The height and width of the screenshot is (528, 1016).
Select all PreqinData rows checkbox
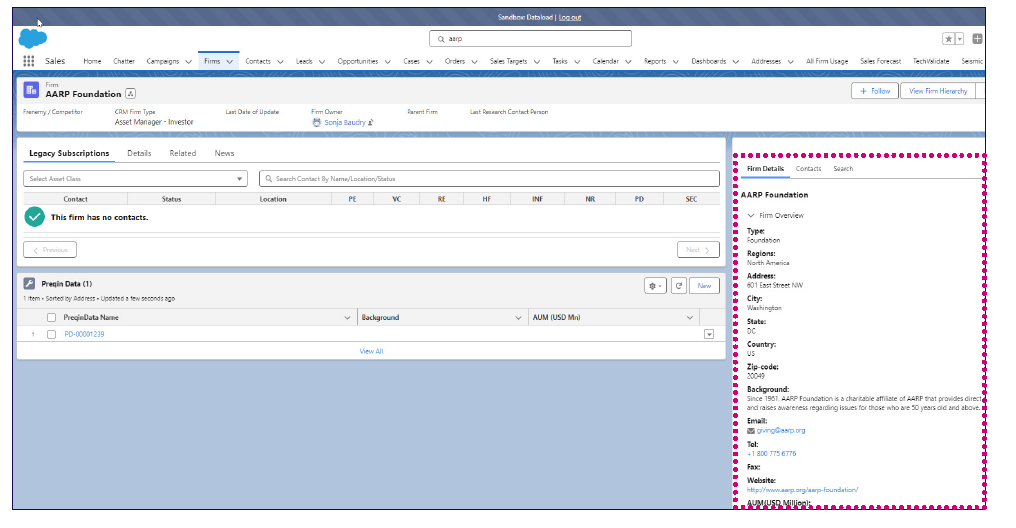(51, 317)
